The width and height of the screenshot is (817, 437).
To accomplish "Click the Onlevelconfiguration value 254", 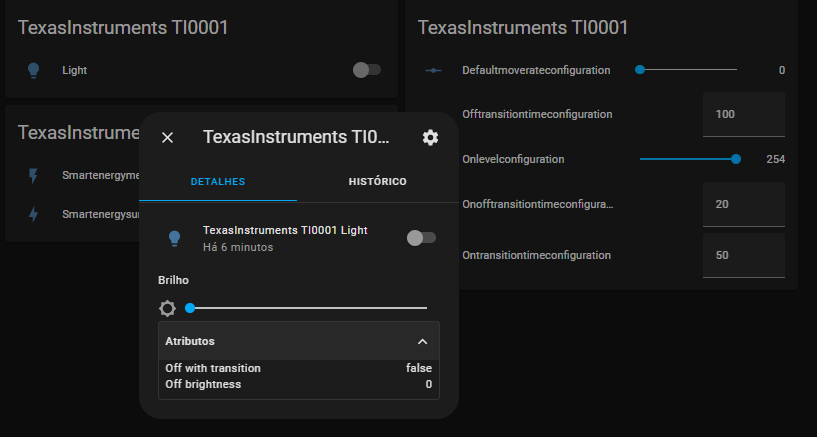I will click(775, 159).
